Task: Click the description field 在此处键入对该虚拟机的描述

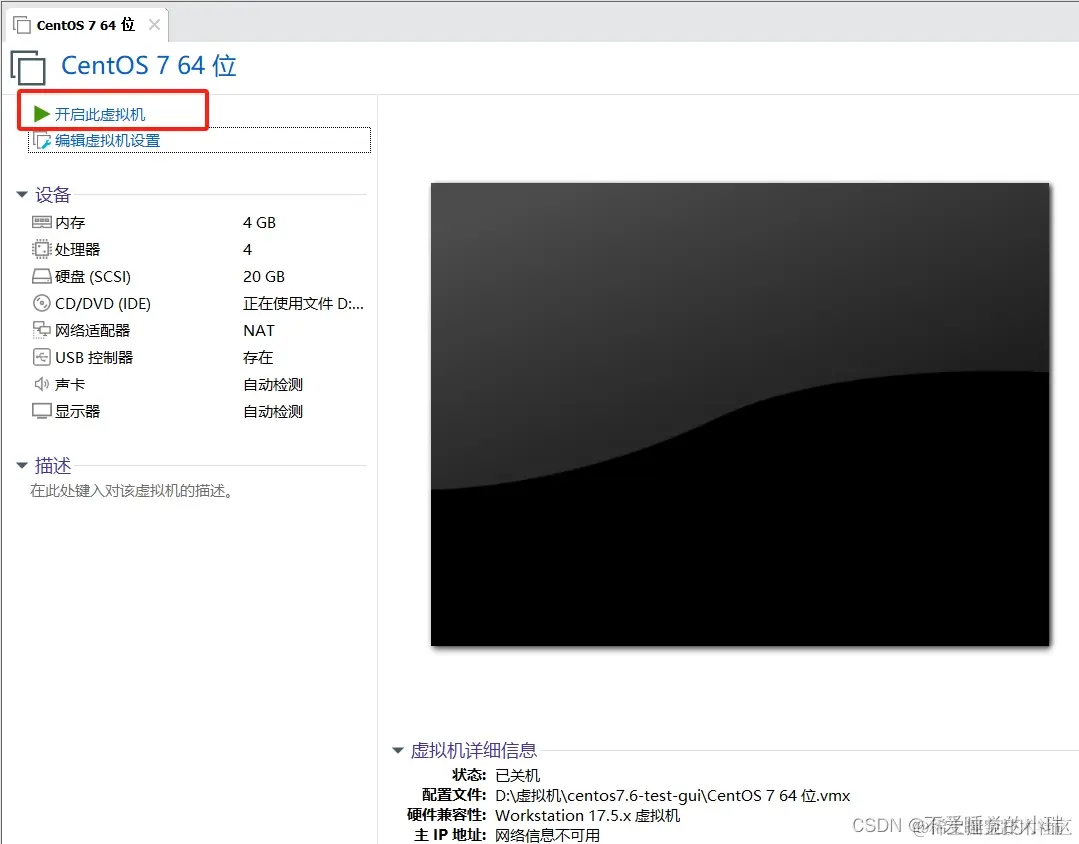Action: coord(131,491)
